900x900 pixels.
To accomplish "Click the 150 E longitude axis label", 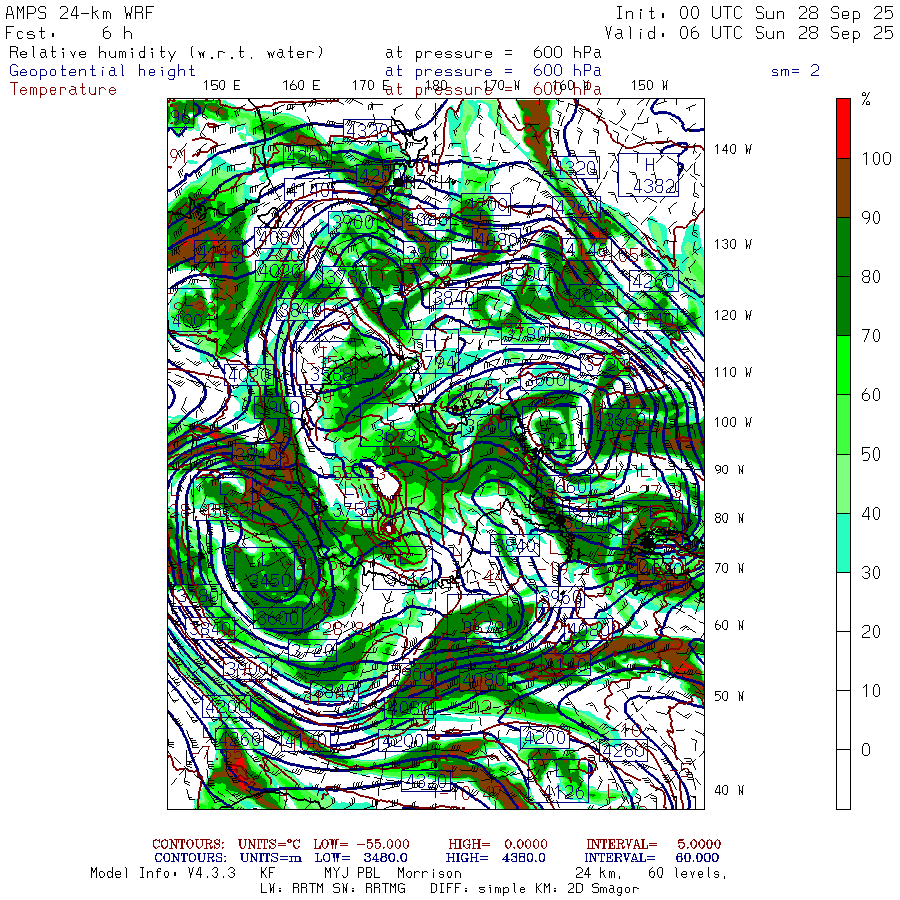I will tap(221, 85).
